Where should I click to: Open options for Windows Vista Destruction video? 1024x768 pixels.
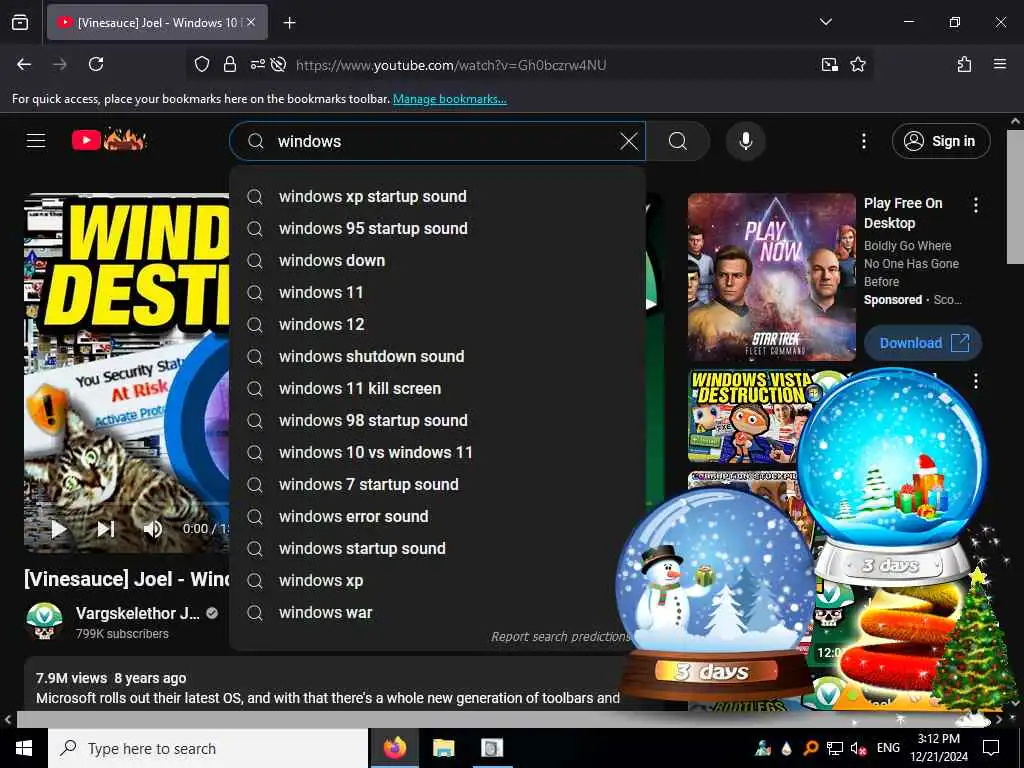976,381
